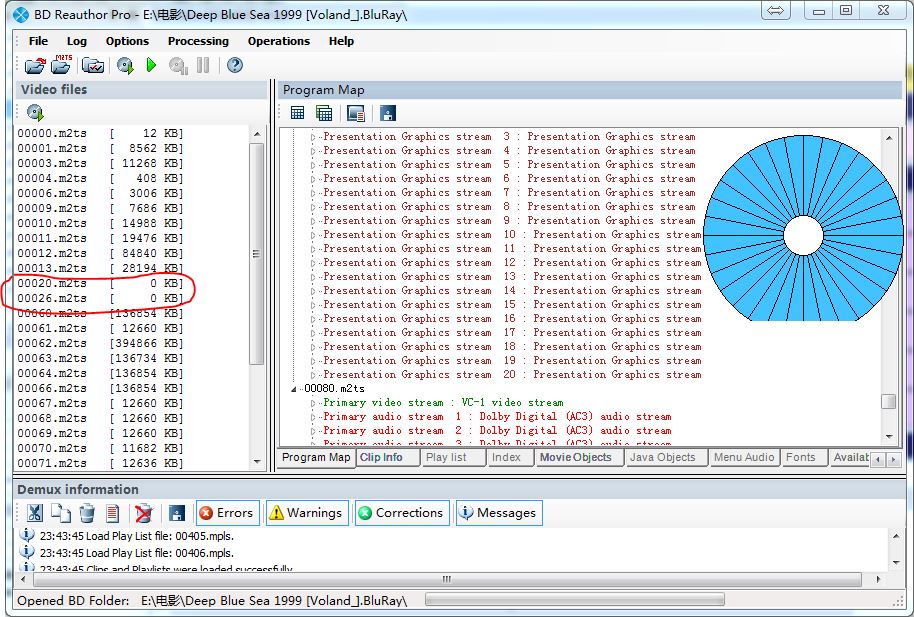Open the Operations menu
The height and width of the screenshot is (617, 914).
pyautogui.click(x=279, y=41)
